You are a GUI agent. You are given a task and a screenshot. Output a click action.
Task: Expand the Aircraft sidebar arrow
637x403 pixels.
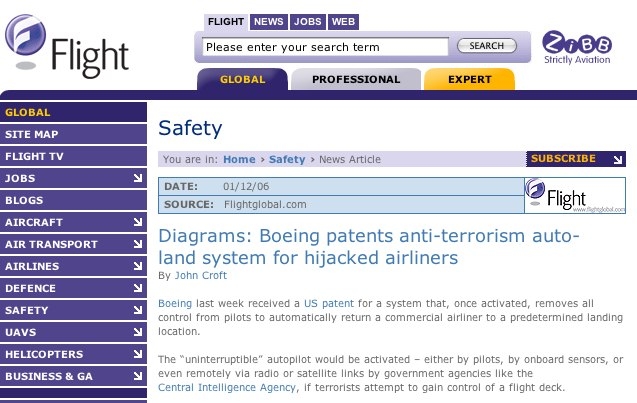pyautogui.click(x=138, y=222)
